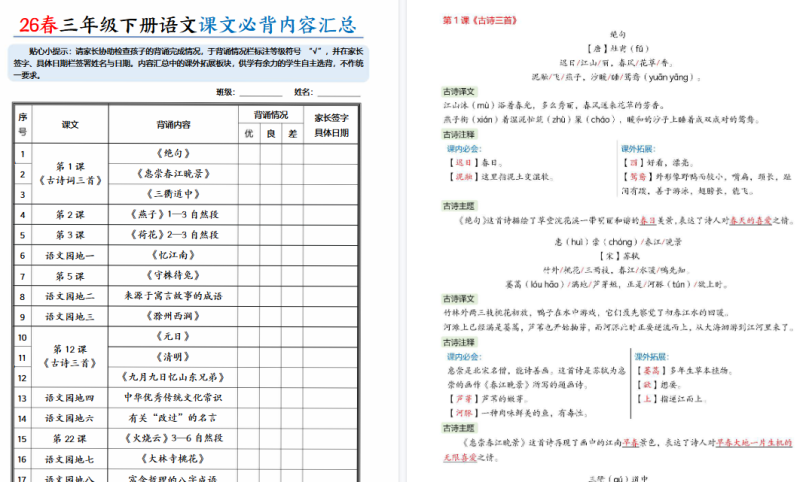The width and height of the screenshot is (800, 482).
Task: Click the 良 column header
Action: click(x=270, y=134)
